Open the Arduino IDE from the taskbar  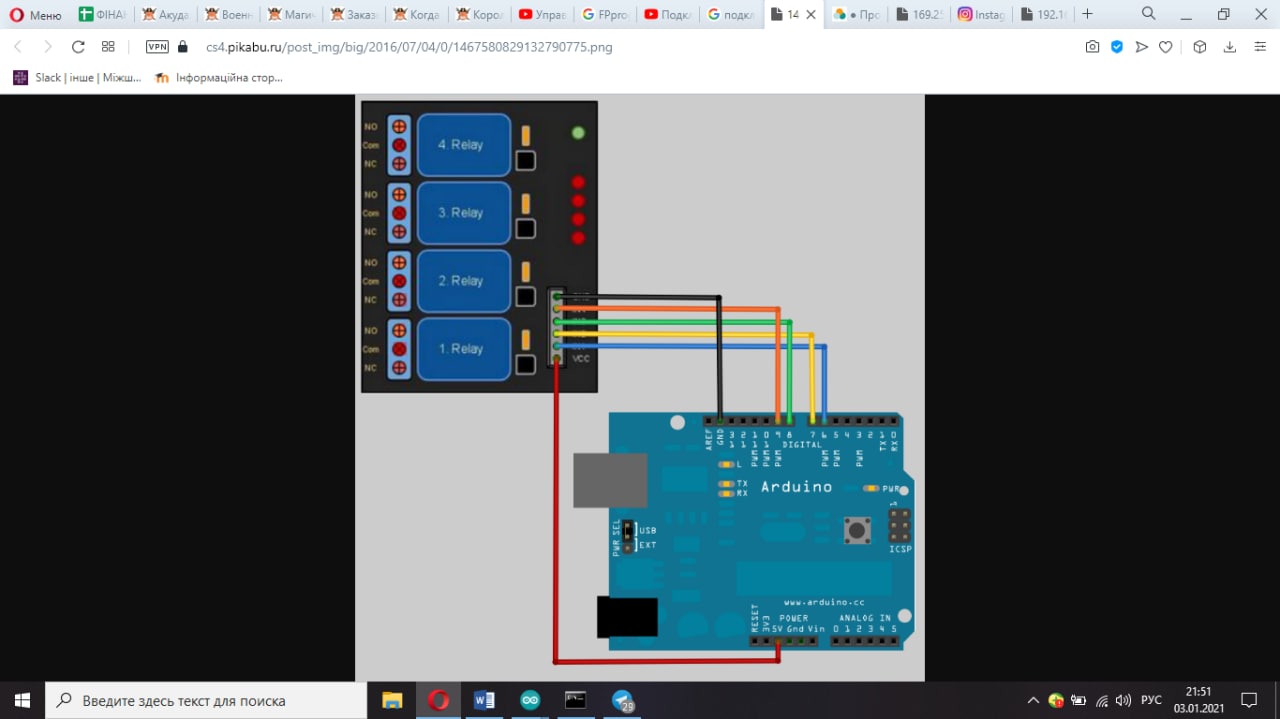point(530,700)
